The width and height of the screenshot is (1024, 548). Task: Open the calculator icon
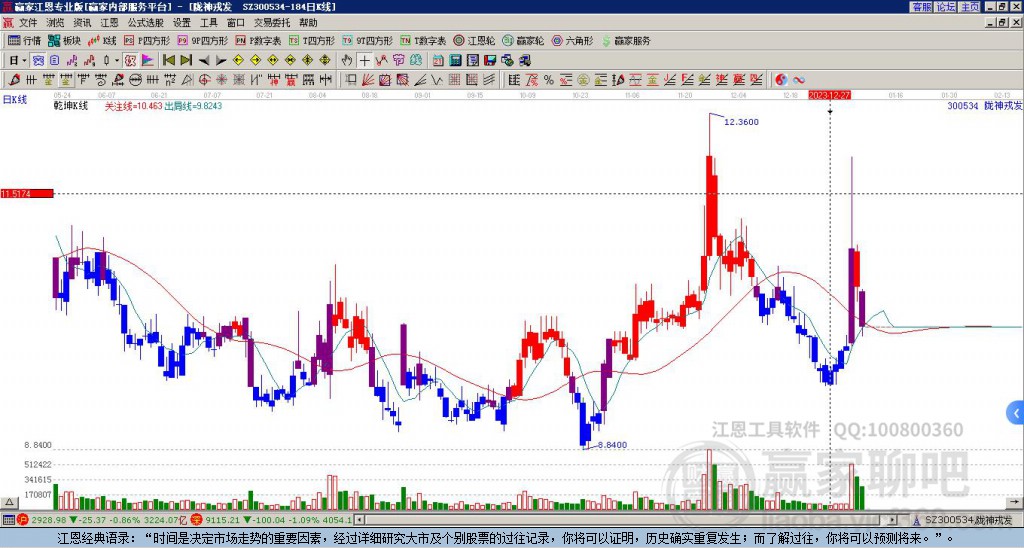pos(456,60)
